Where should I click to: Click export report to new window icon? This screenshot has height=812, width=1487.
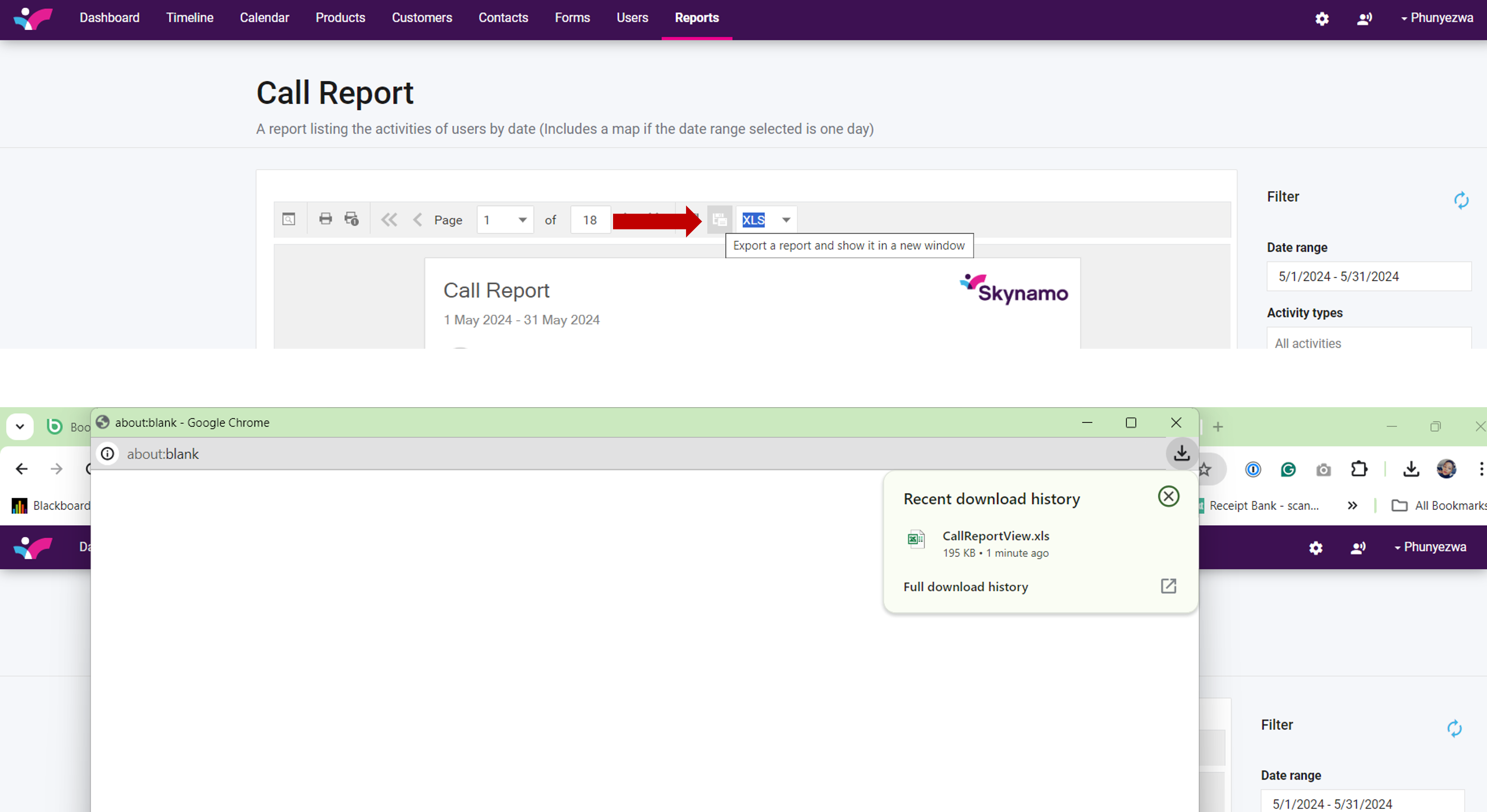pyautogui.click(x=719, y=220)
